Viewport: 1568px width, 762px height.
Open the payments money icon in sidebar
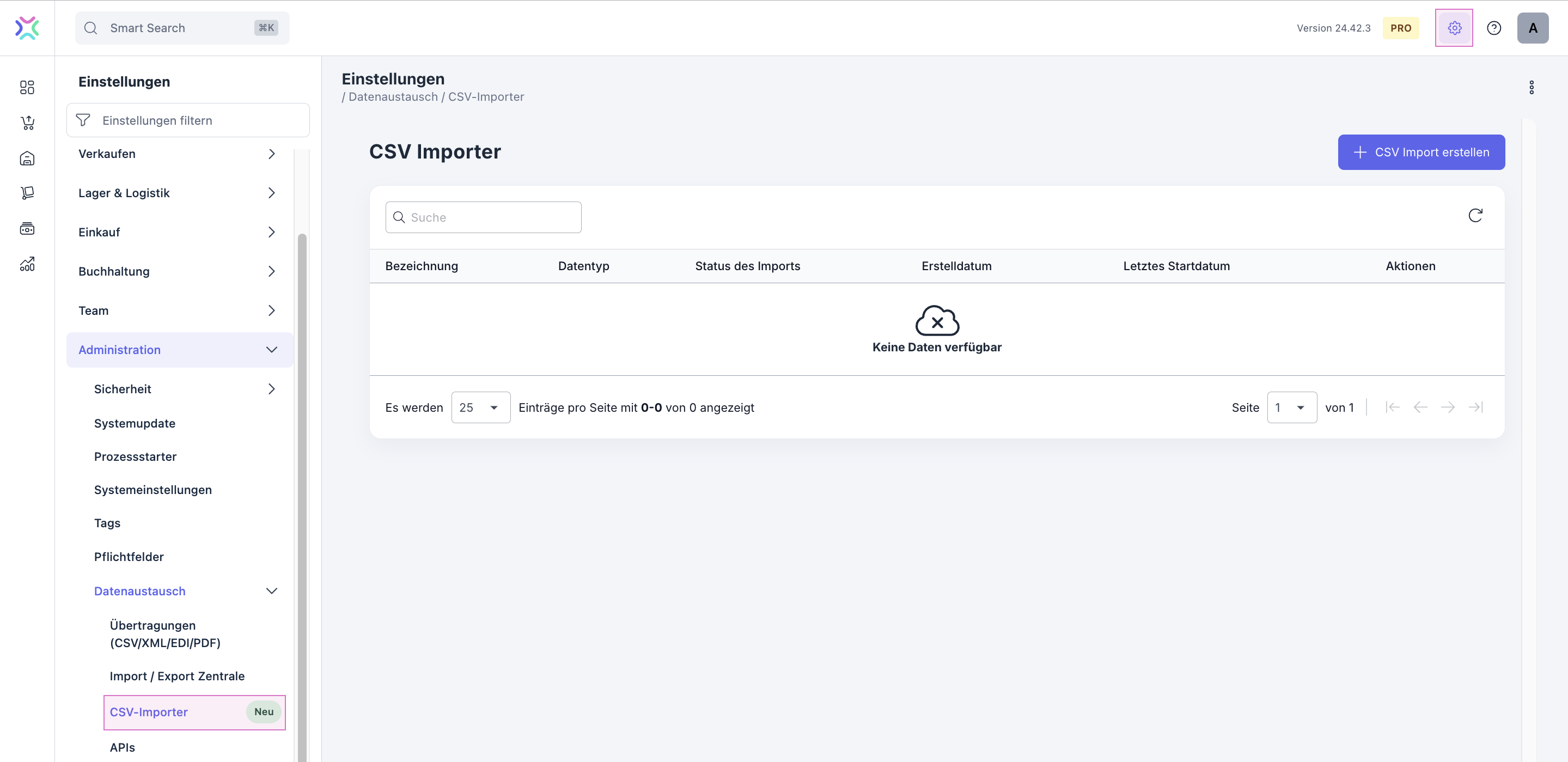pos(27,228)
